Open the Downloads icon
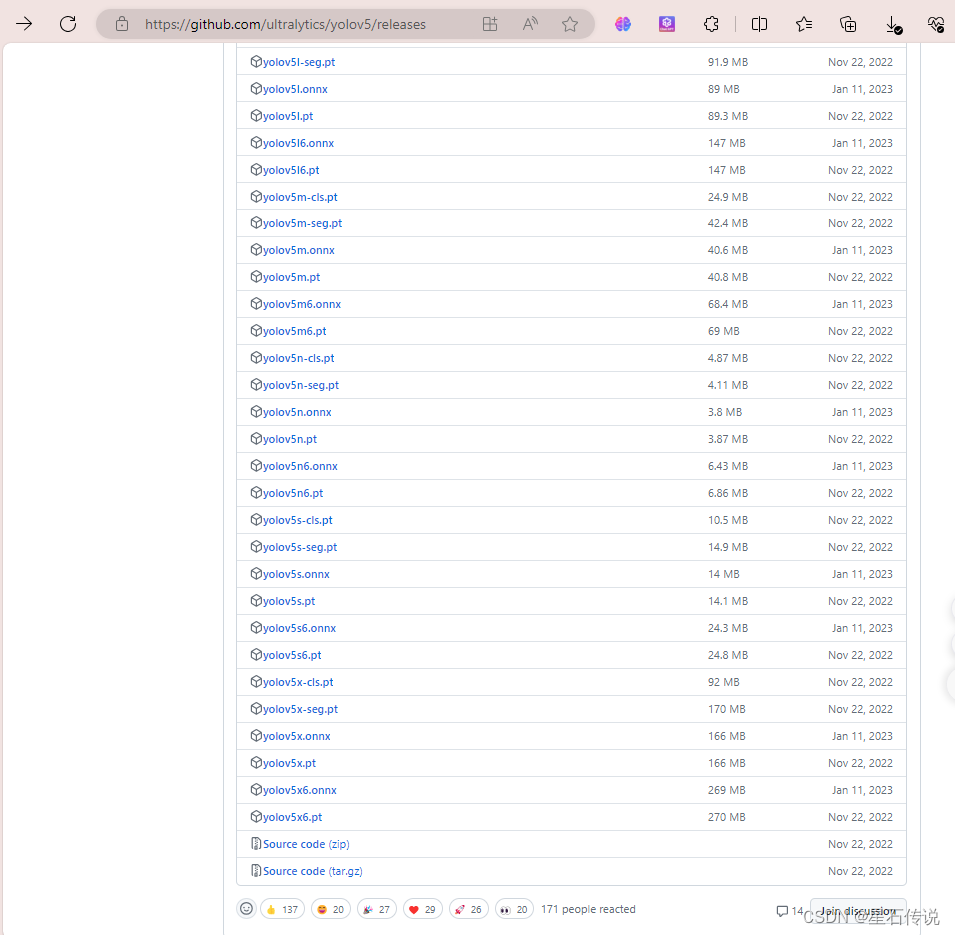Image resolution: width=955 pixels, height=935 pixels. (x=893, y=25)
